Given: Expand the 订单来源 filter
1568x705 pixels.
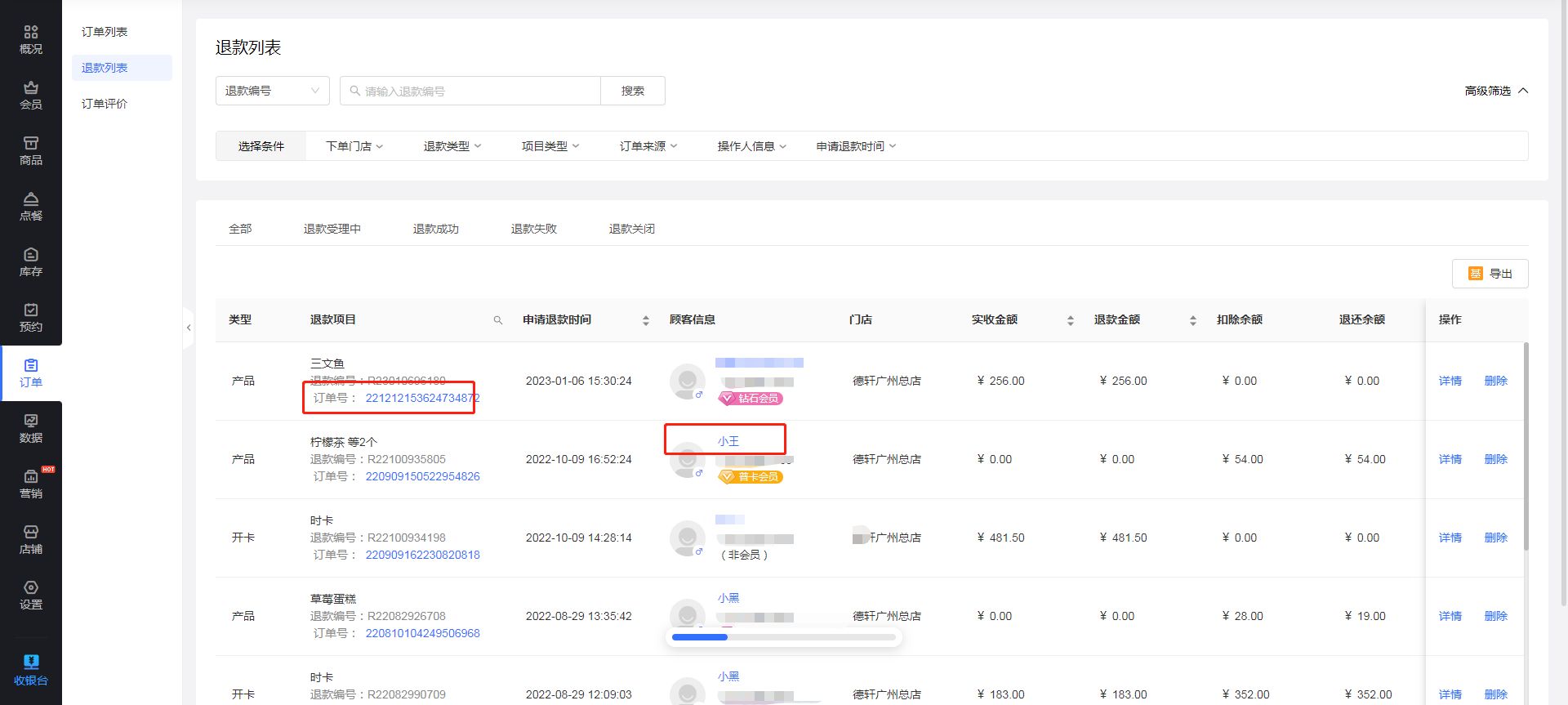Looking at the screenshot, I should (648, 146).
